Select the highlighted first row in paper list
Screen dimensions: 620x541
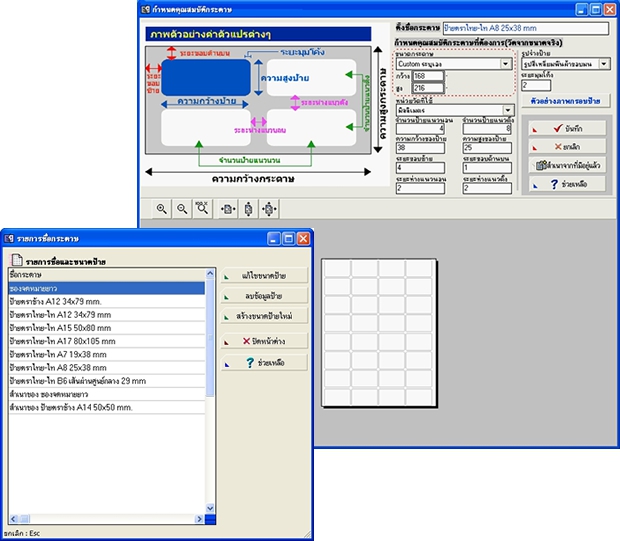click(107, 288)
